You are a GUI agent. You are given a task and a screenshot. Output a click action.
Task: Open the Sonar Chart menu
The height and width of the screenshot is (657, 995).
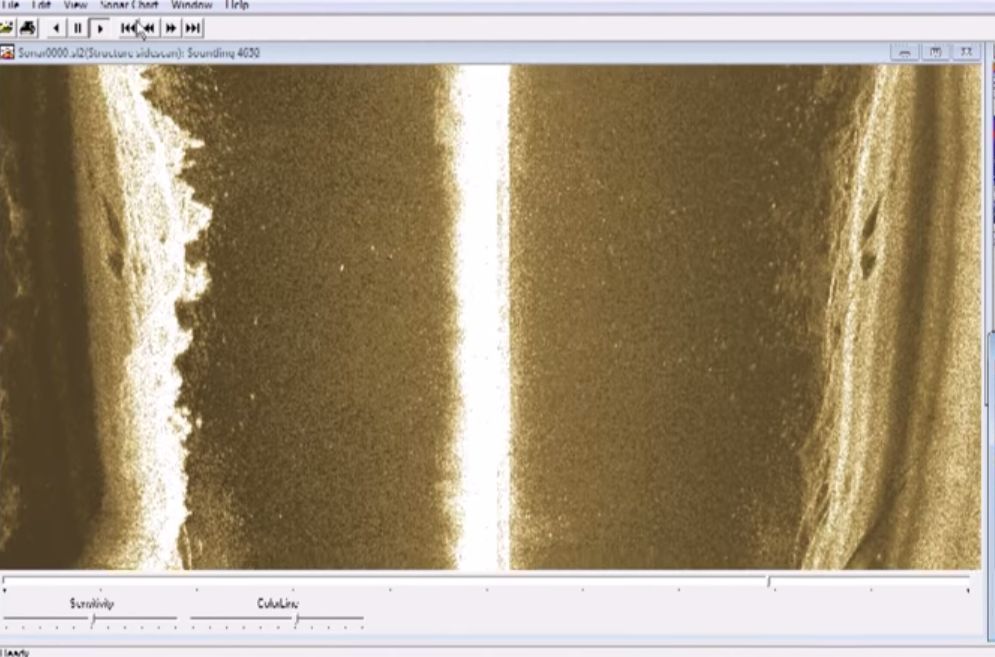[x=129, y=5]
